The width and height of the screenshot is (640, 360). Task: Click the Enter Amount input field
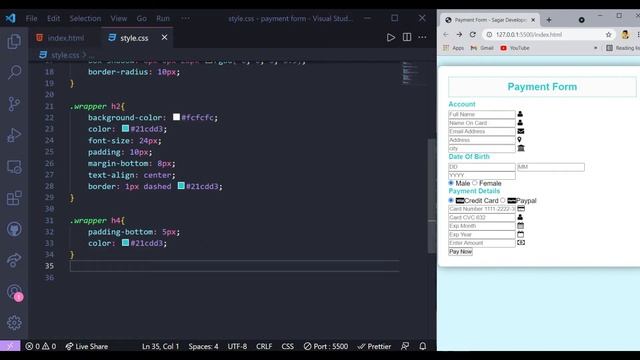click(482, 243)
